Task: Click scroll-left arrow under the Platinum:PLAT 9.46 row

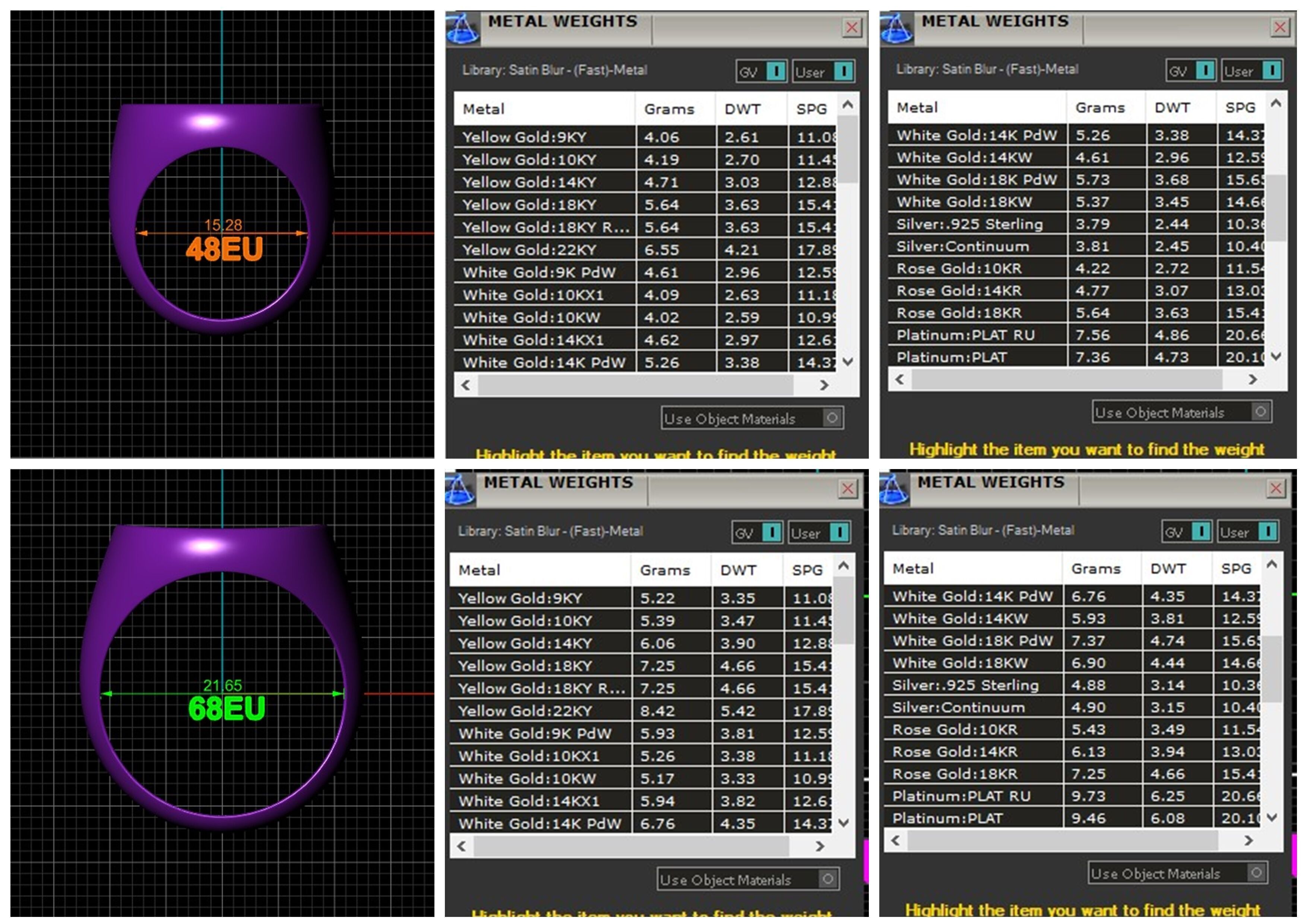Action: (895, 840)
